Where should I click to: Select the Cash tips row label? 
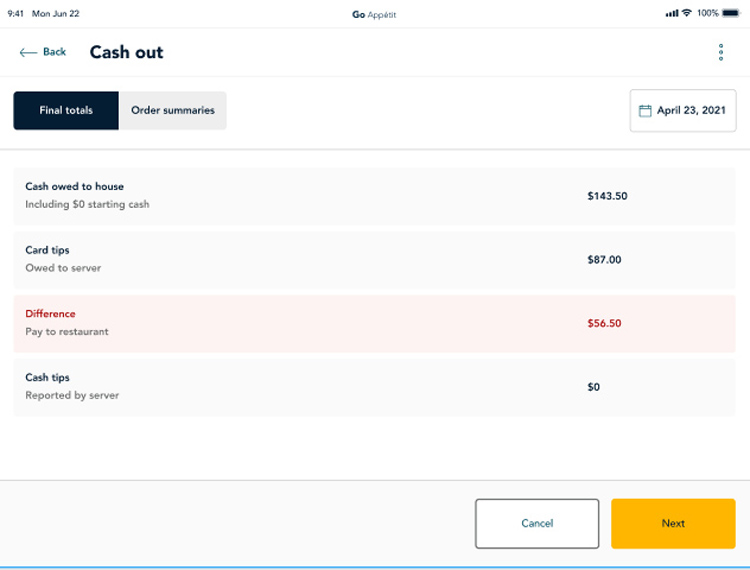point(47,378)
